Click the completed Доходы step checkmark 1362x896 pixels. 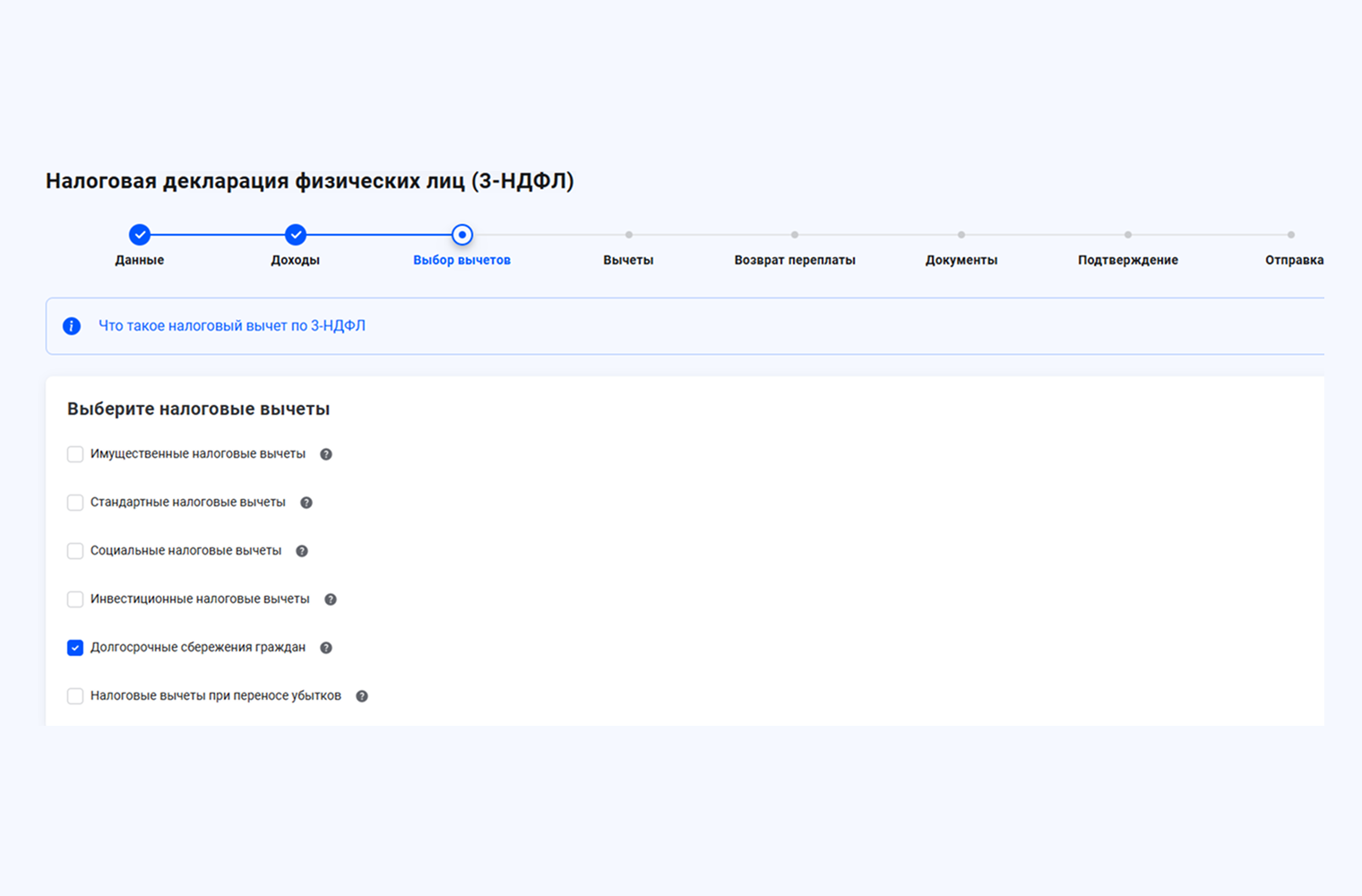[x=296, y=235]
